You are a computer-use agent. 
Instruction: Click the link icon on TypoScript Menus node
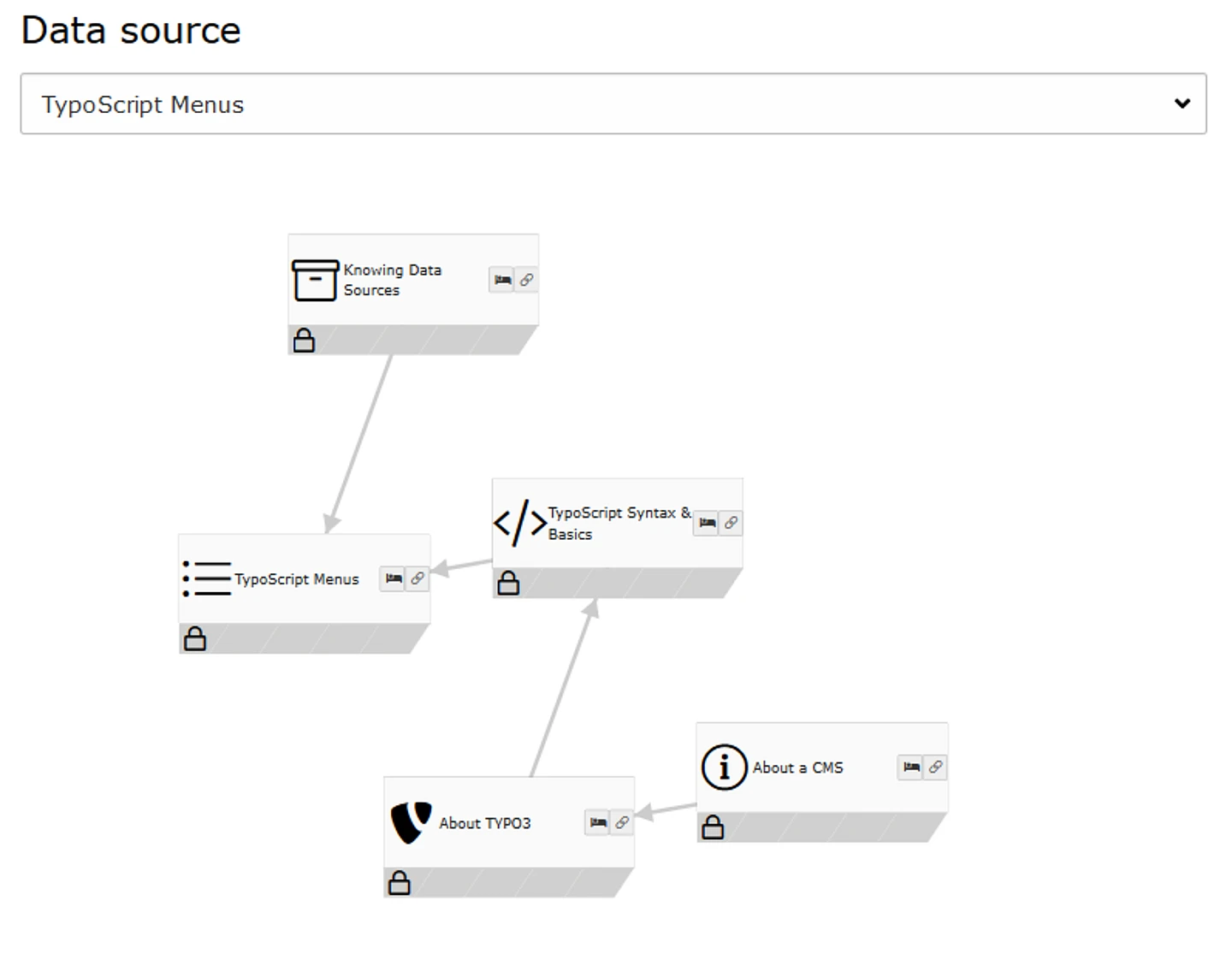(418, 578)
